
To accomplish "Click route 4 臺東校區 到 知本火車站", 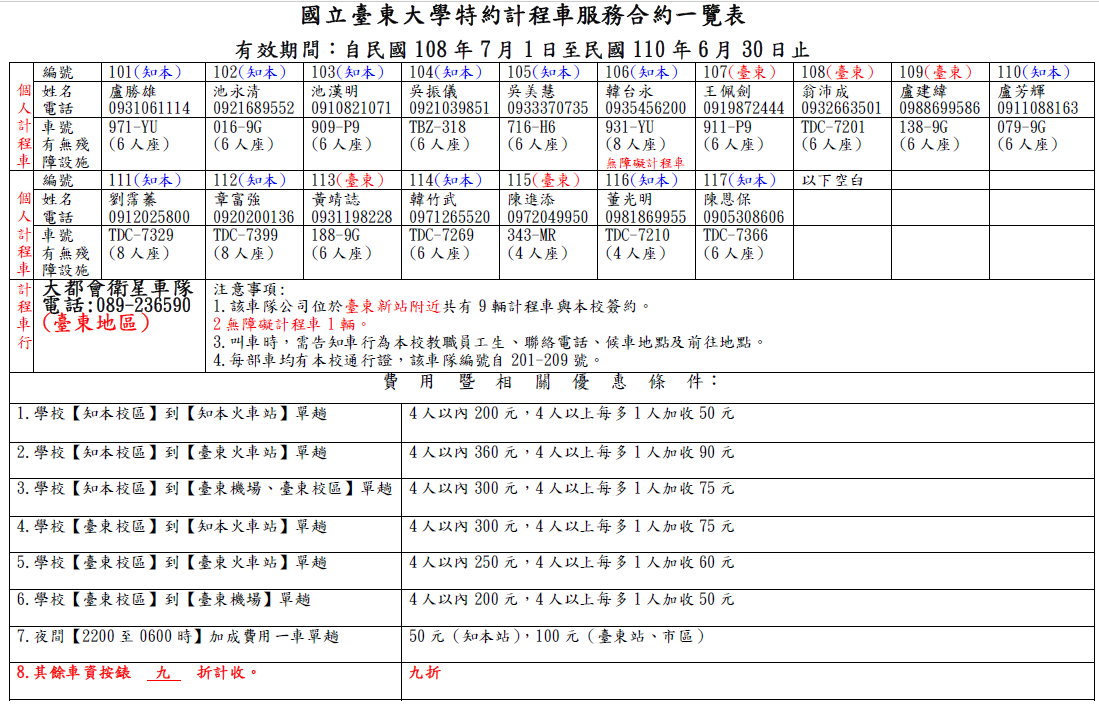I will click(x=172, y=526).
